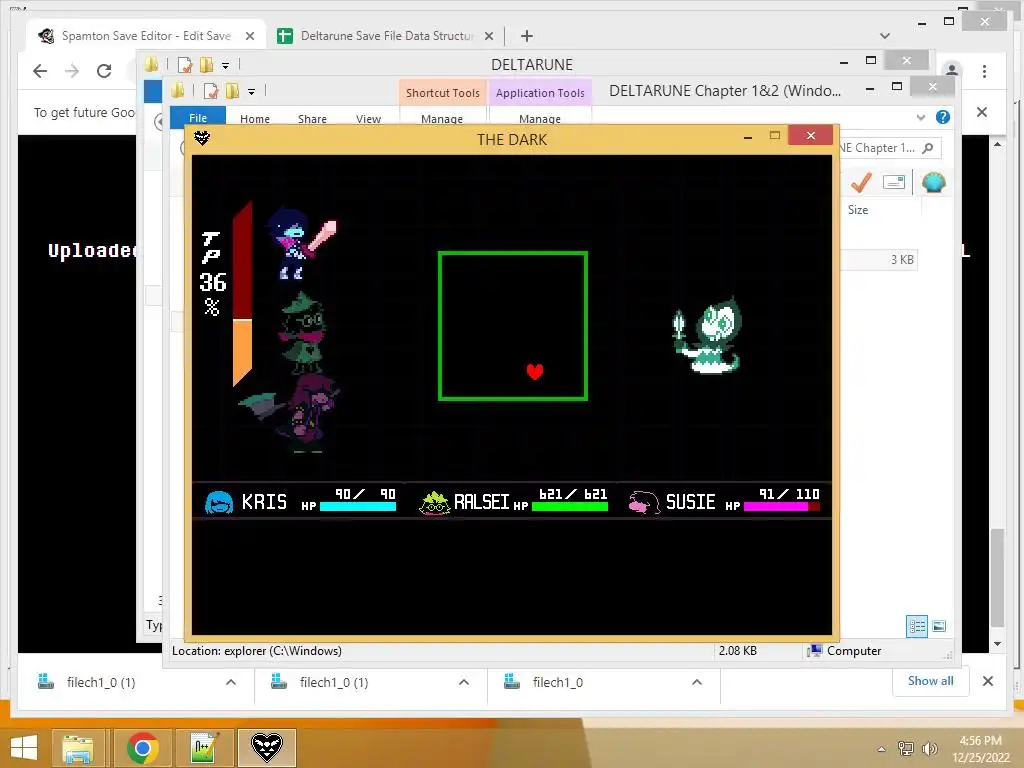Click the orange TP gauge
The image size is (1024, 768).
(242, 351)
